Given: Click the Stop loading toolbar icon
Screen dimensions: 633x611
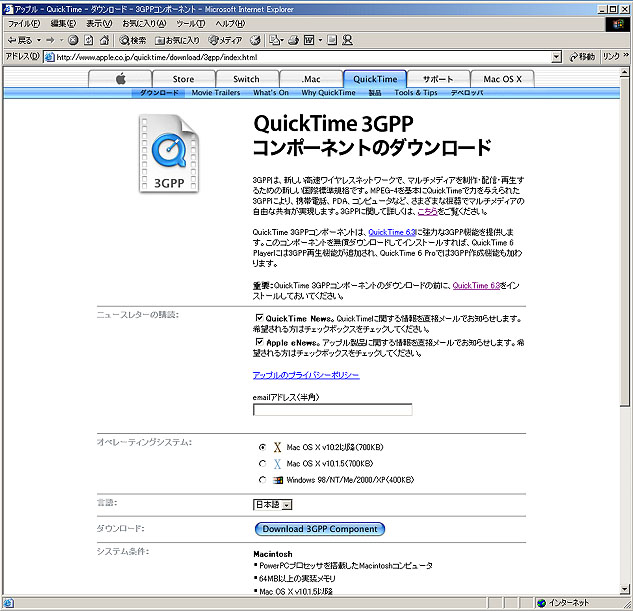Looking at the screenshot, I should (73, 40).
